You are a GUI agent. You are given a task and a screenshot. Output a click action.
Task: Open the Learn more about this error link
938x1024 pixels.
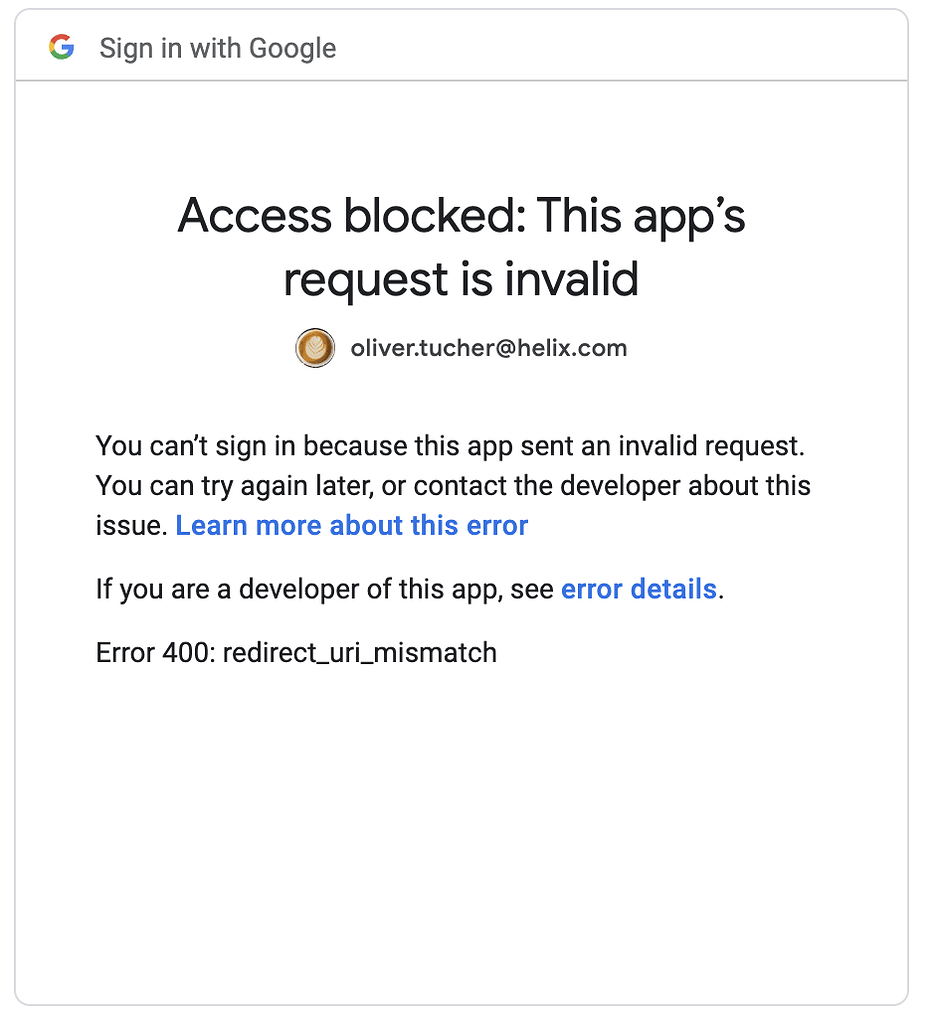[x=351, y=526]
